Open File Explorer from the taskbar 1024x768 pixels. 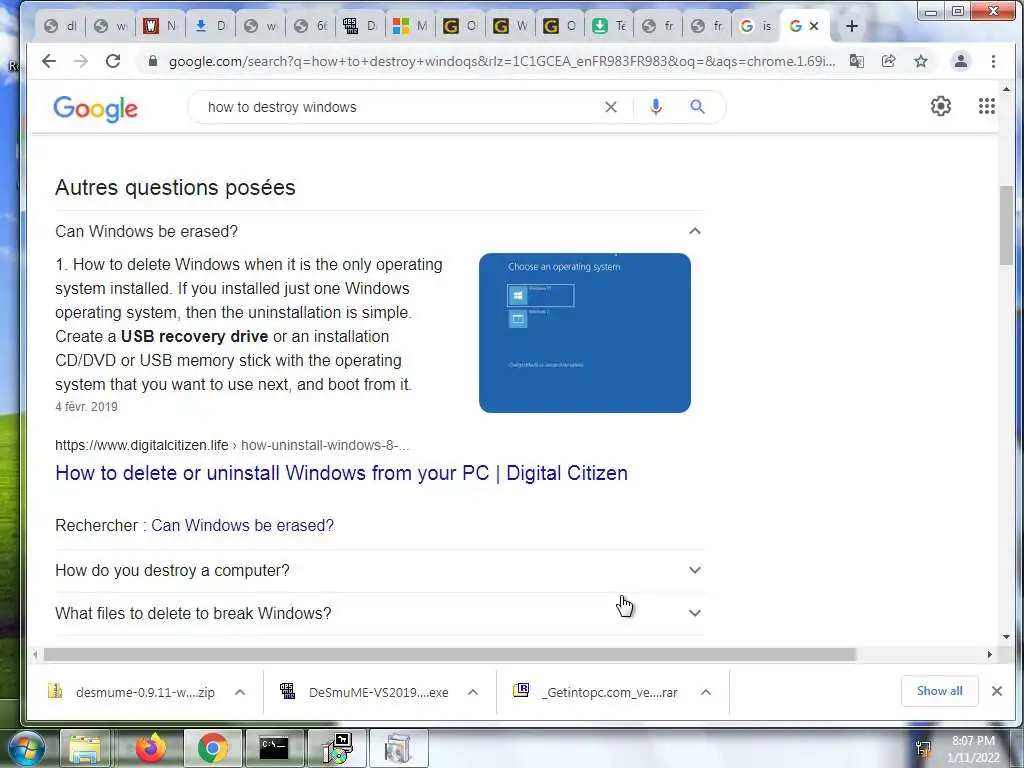[x=85, y=748]
